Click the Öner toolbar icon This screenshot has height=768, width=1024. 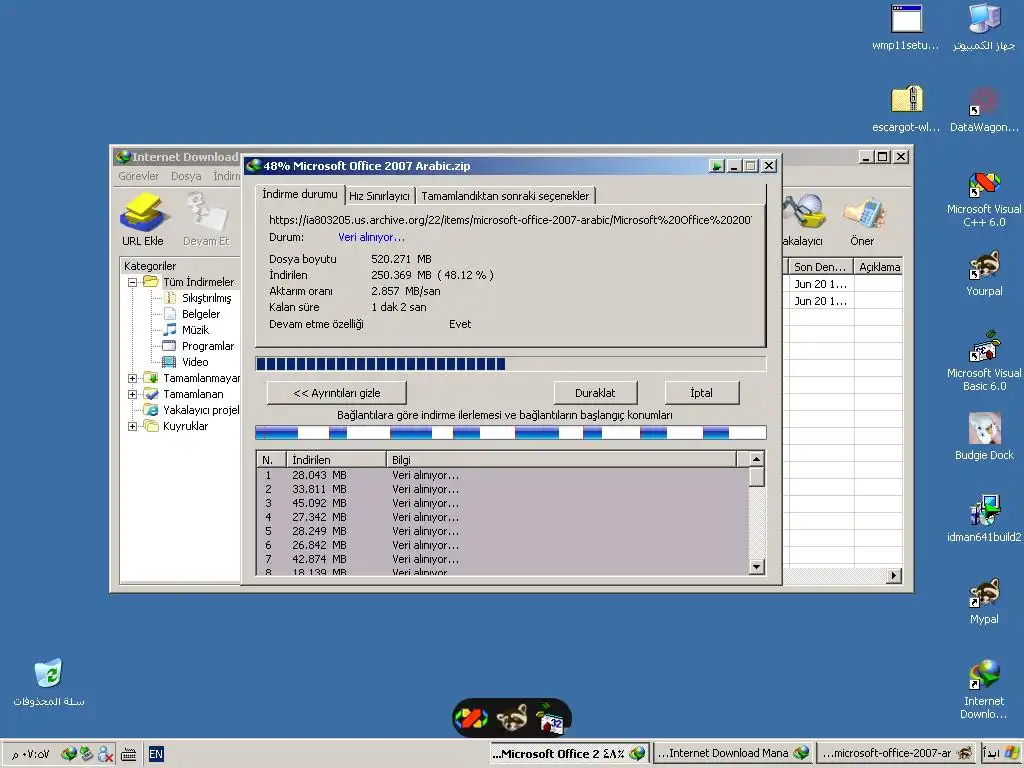click(x=862, y=219)
